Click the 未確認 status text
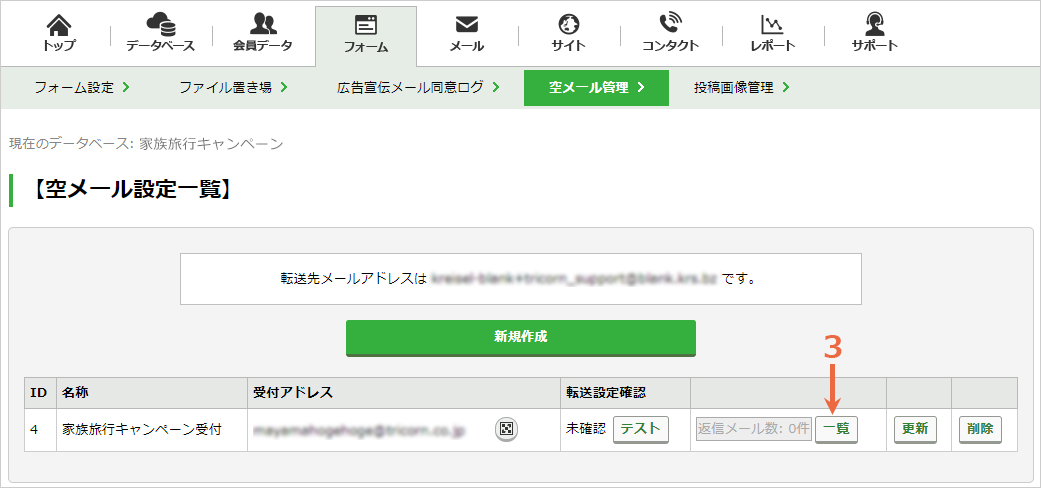This screenshot has width=1041, height=488. pos(586,430)
